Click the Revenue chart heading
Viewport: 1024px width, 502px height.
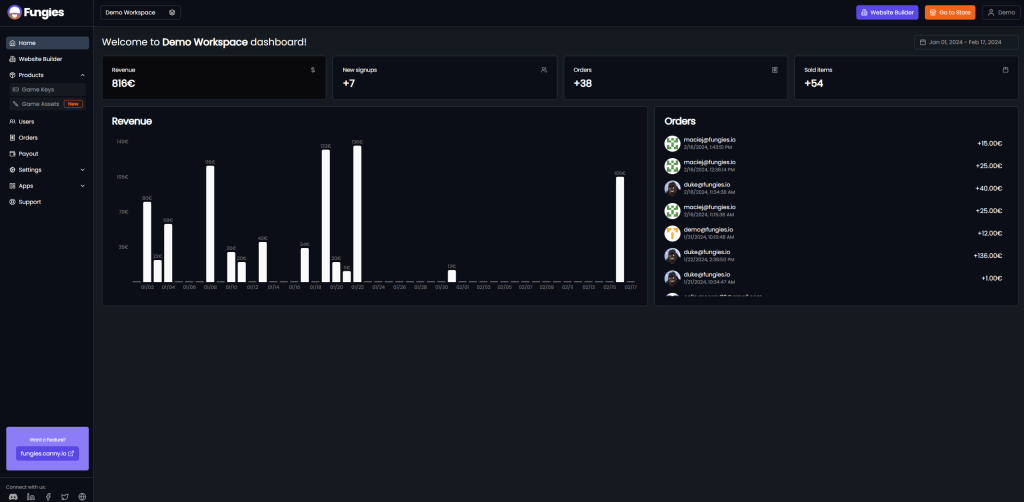132,121
